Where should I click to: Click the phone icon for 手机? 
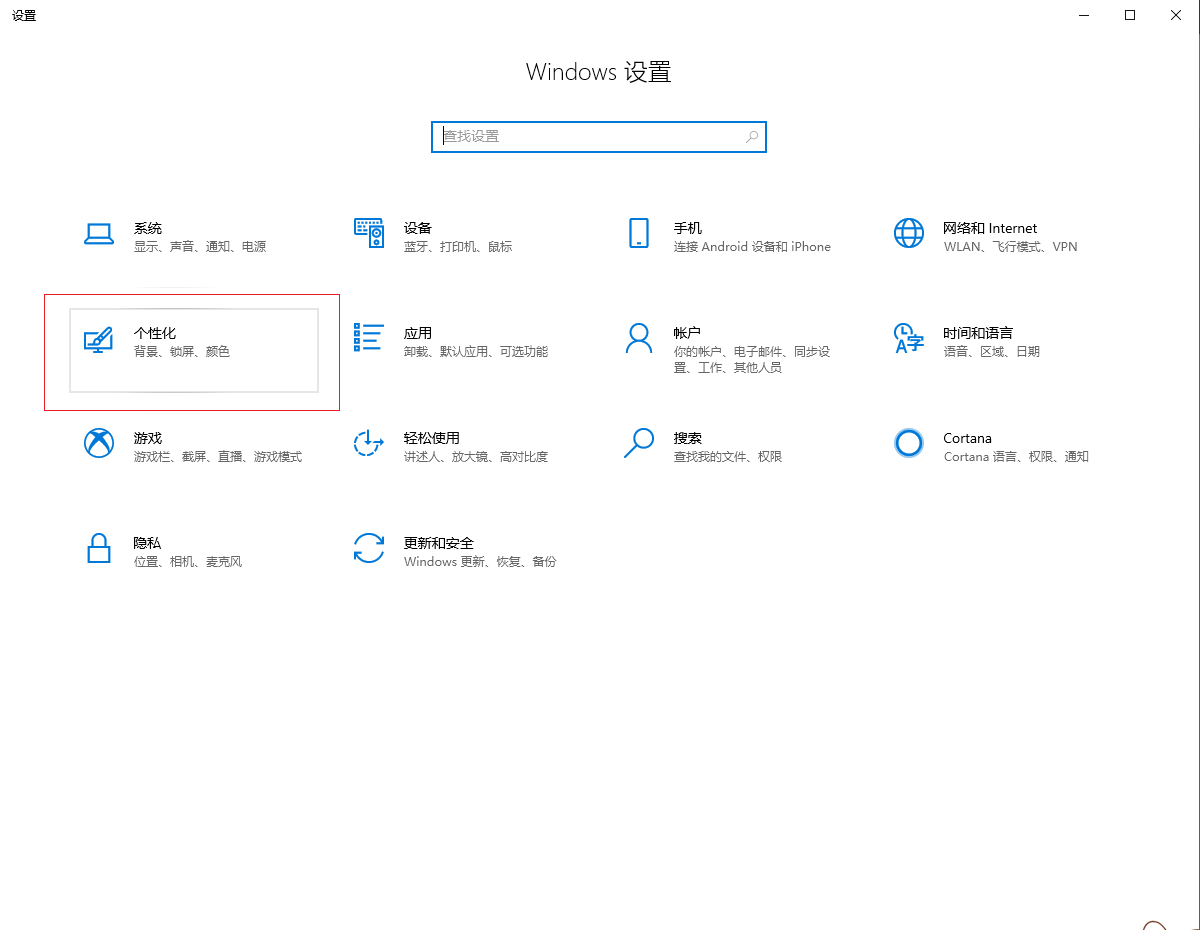click(638, 233)
